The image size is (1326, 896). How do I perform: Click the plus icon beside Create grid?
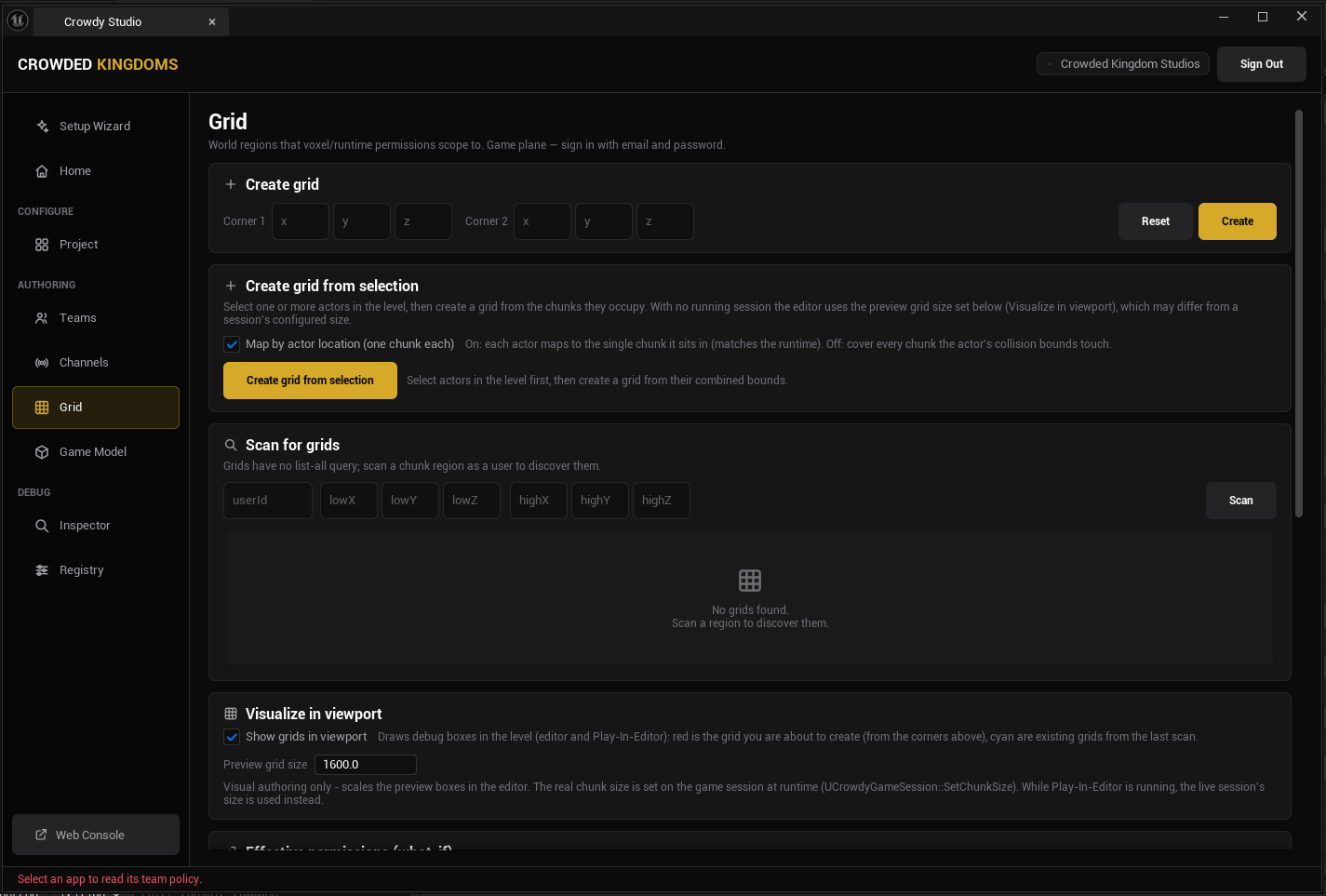231,184
